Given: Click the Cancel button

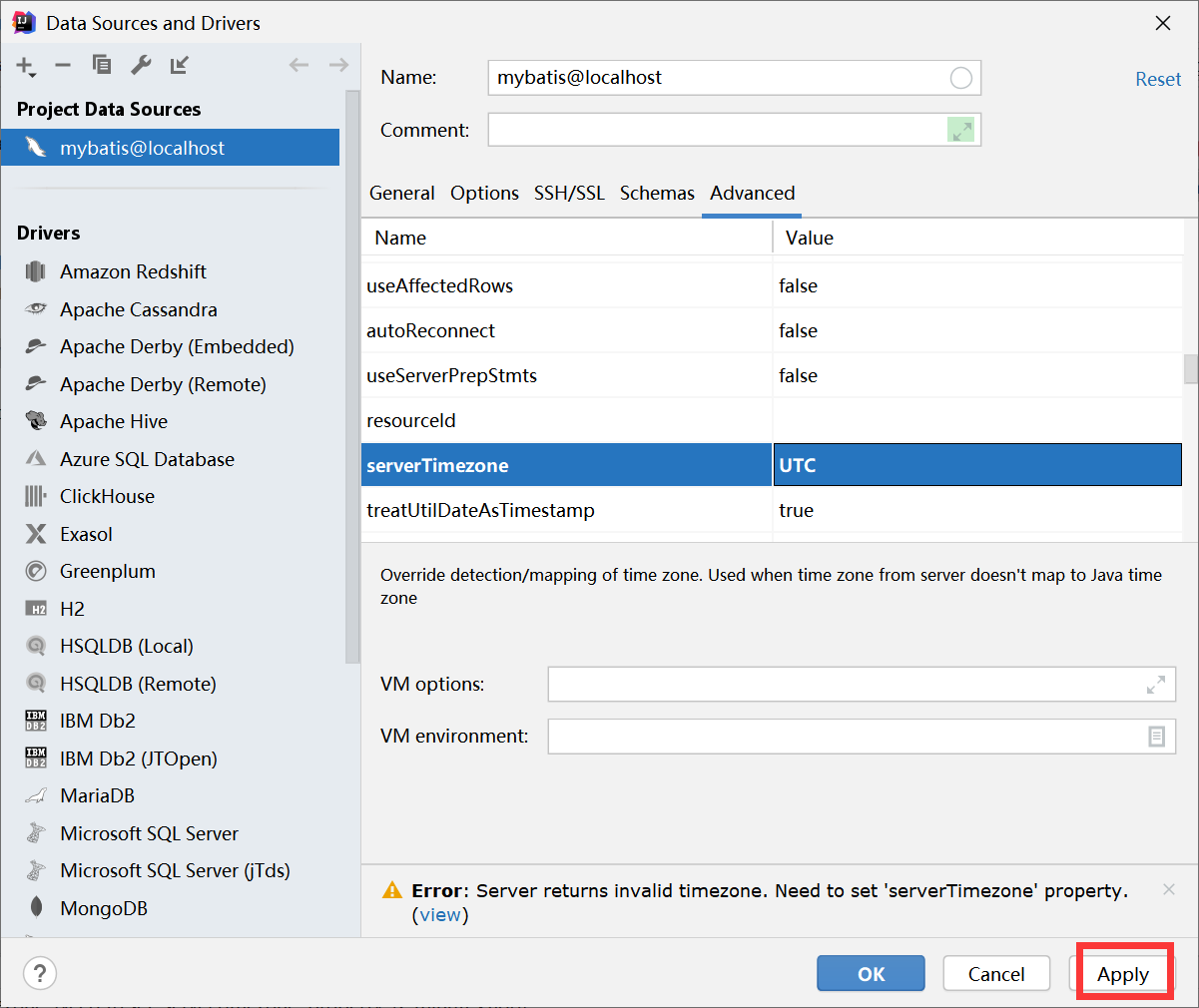Looking at the screenshot, I should click(996, 974).
